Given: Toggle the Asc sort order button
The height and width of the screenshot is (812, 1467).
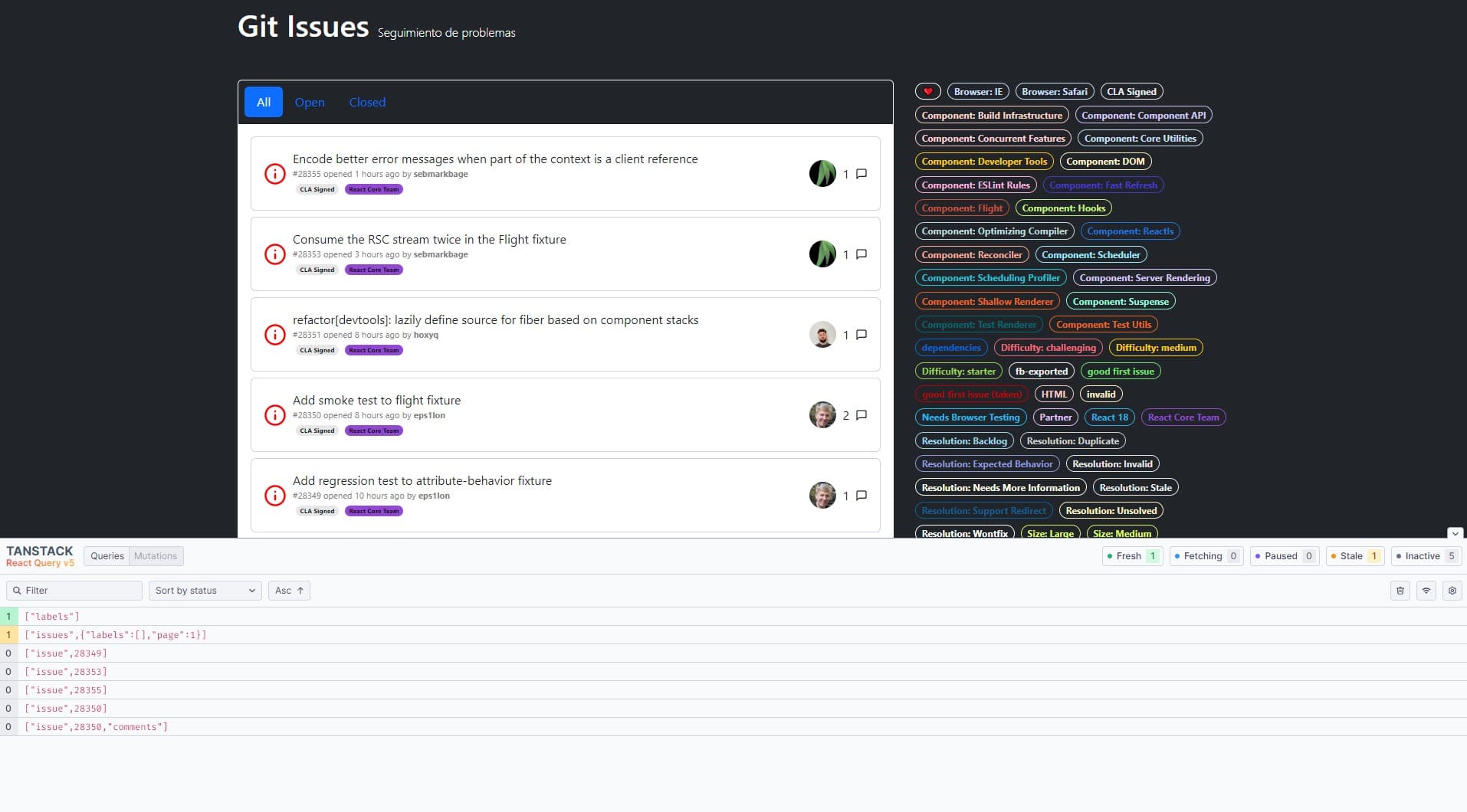Looking at the screenshot, I should [289, 591].
